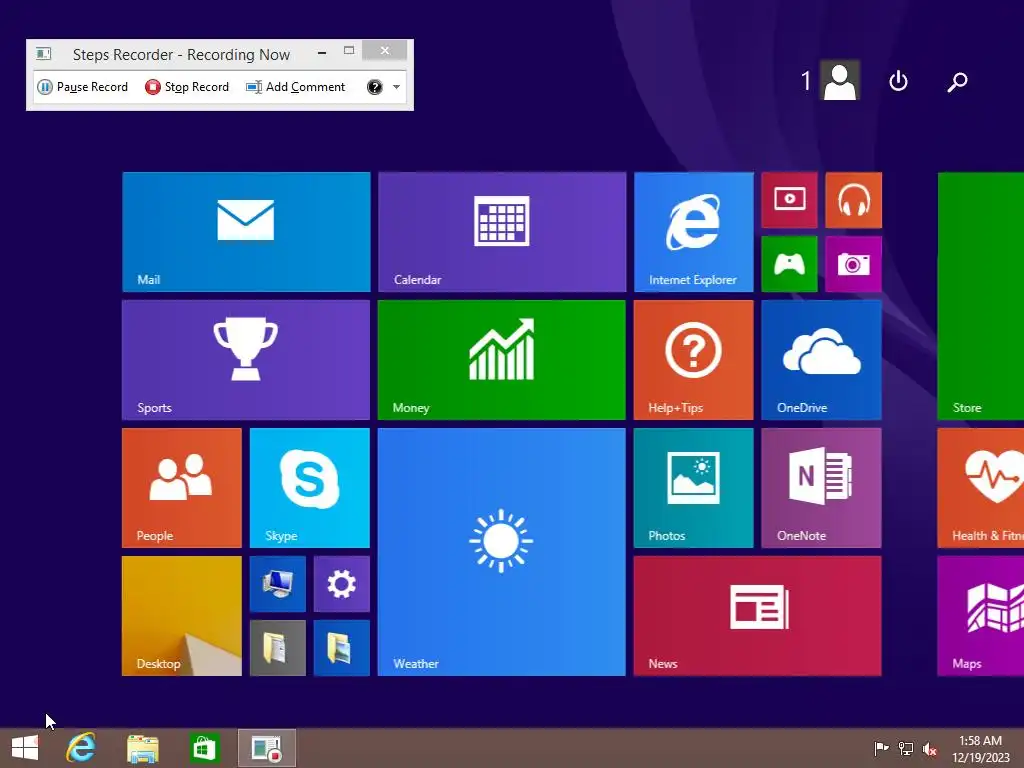Open the Start screen search
1024x768 pixels.
(x=957, y=82)
